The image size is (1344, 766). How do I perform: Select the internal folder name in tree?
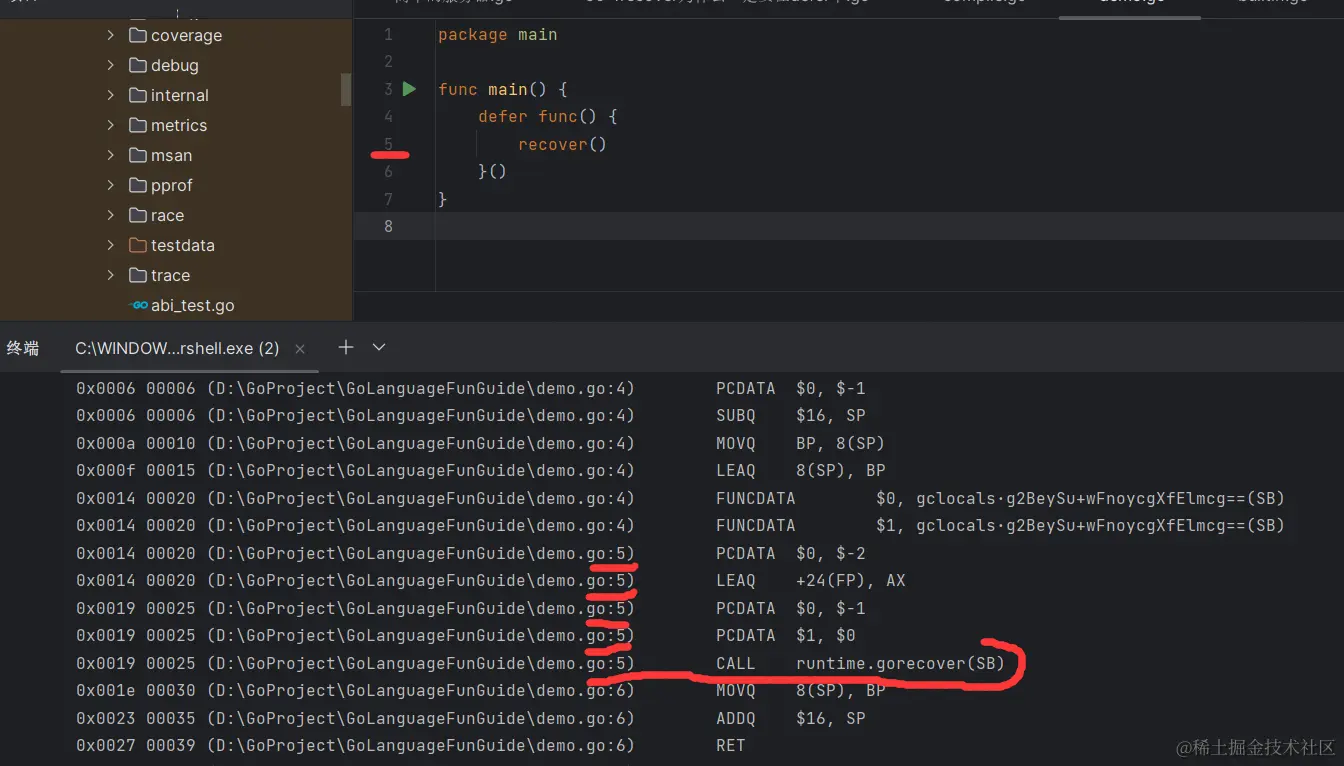pos(180,96)
